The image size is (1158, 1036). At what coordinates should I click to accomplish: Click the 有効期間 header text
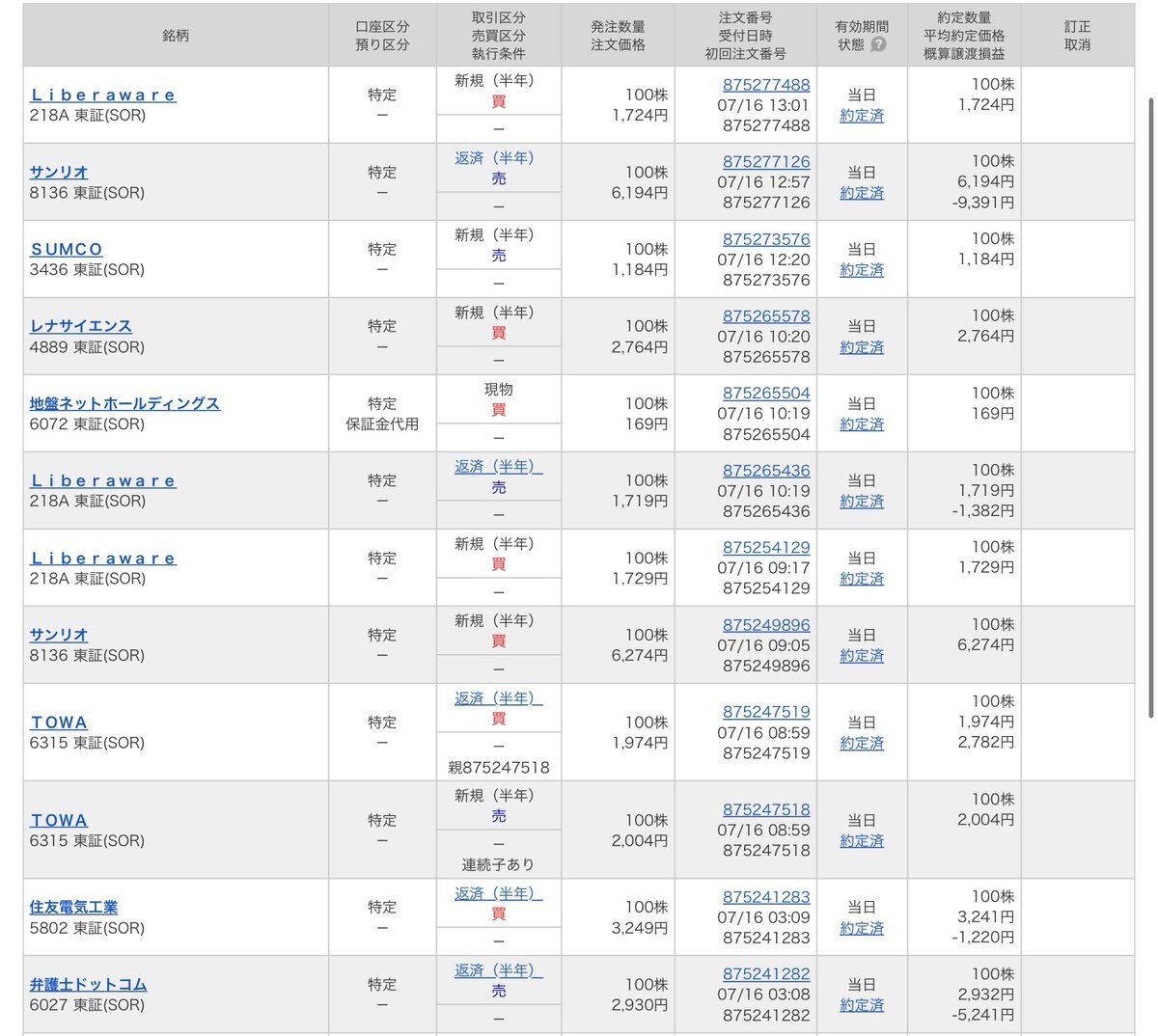click(862, 26)
